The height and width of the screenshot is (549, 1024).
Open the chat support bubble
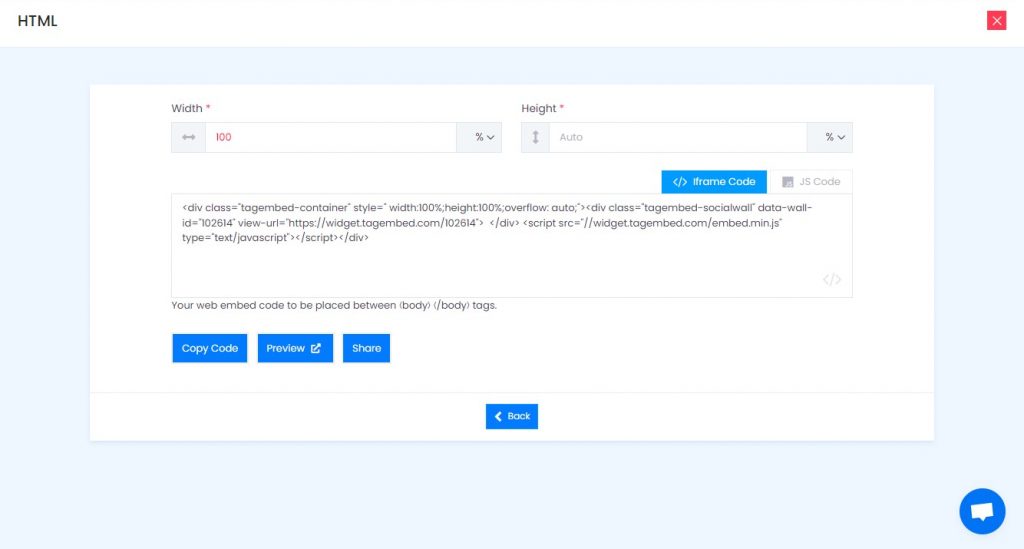point(982,511)
